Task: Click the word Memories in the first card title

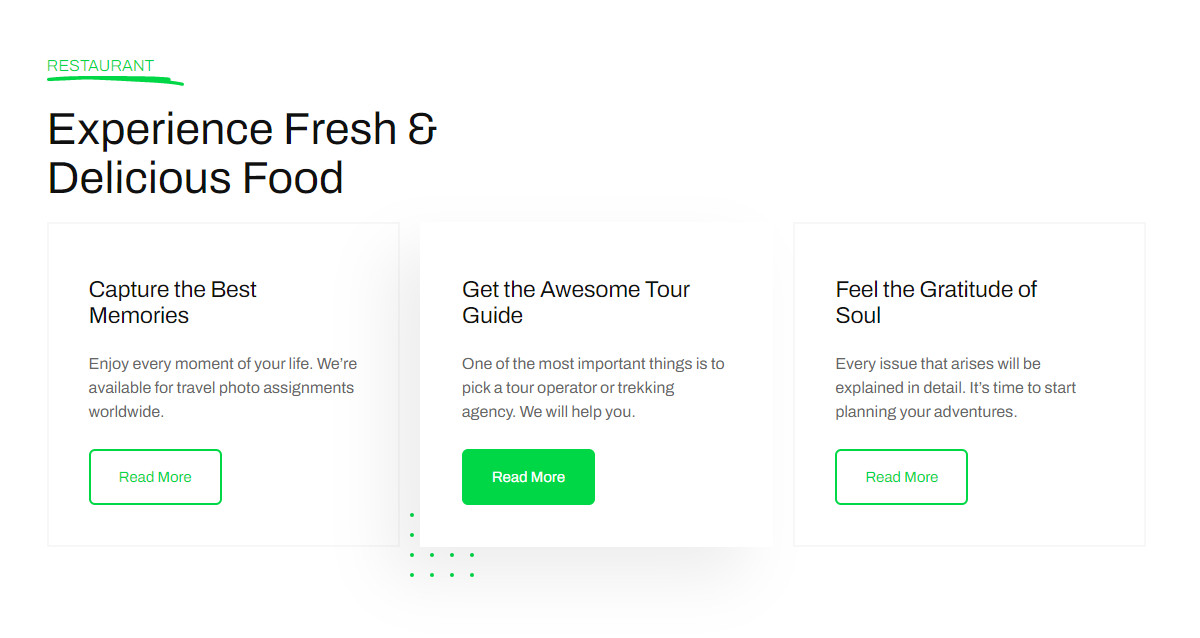Action: (x=139, y=316)
